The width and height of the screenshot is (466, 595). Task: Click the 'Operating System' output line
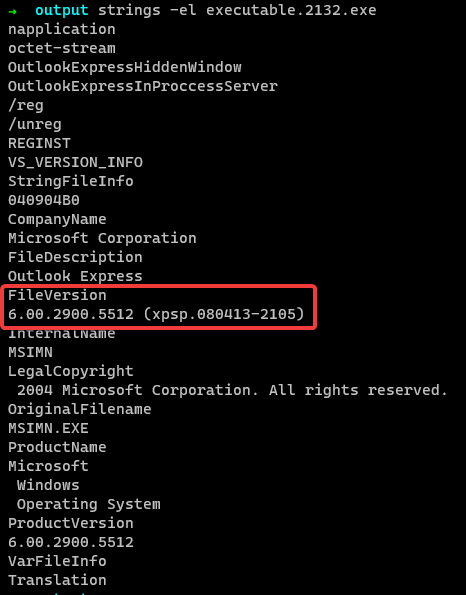[88, 504]
